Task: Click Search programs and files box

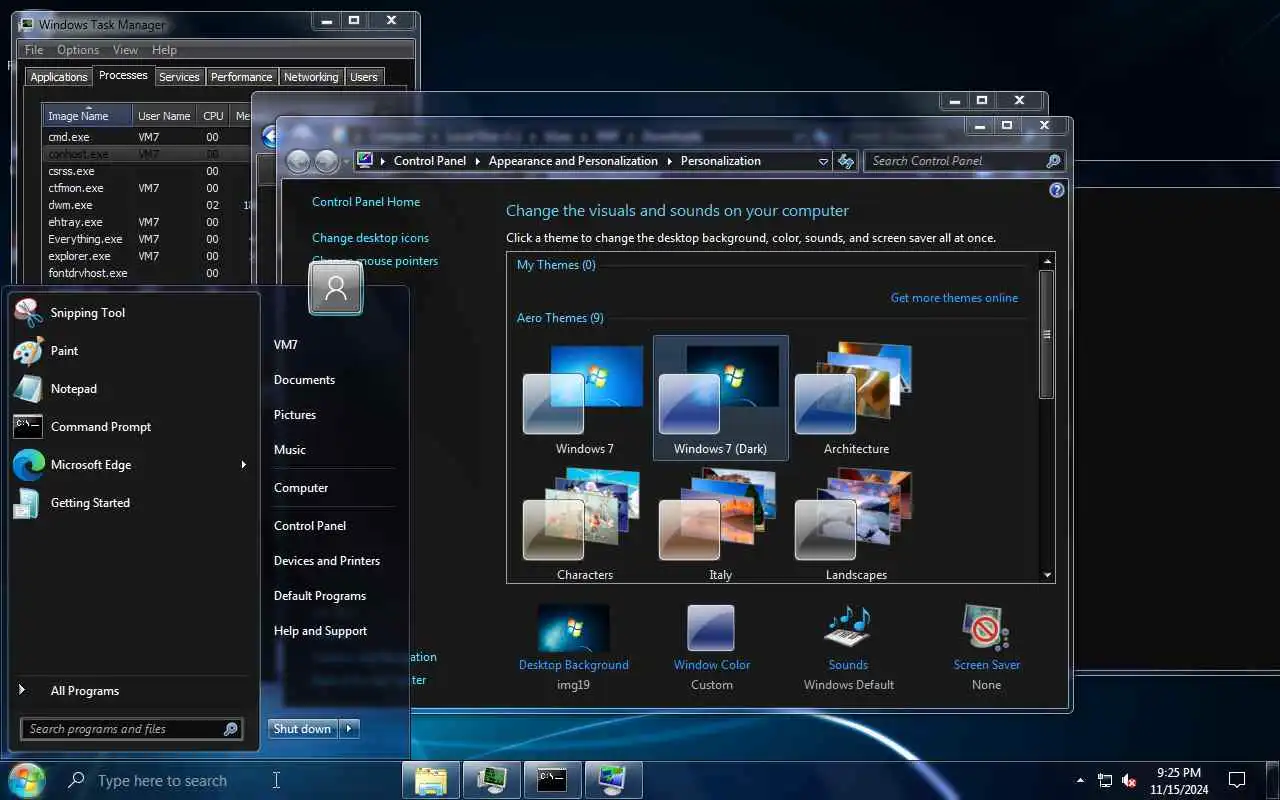Action: point(131,729)
